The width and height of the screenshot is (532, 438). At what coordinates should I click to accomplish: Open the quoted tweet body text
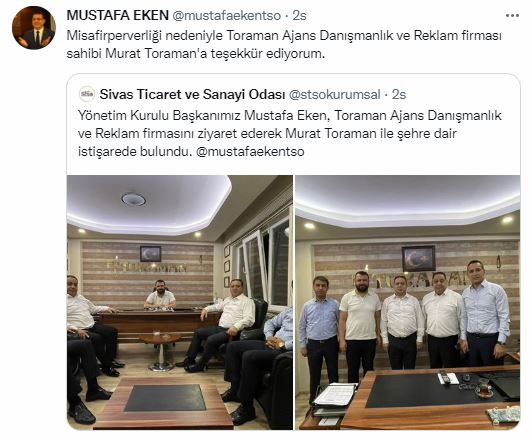click(290, 133)
